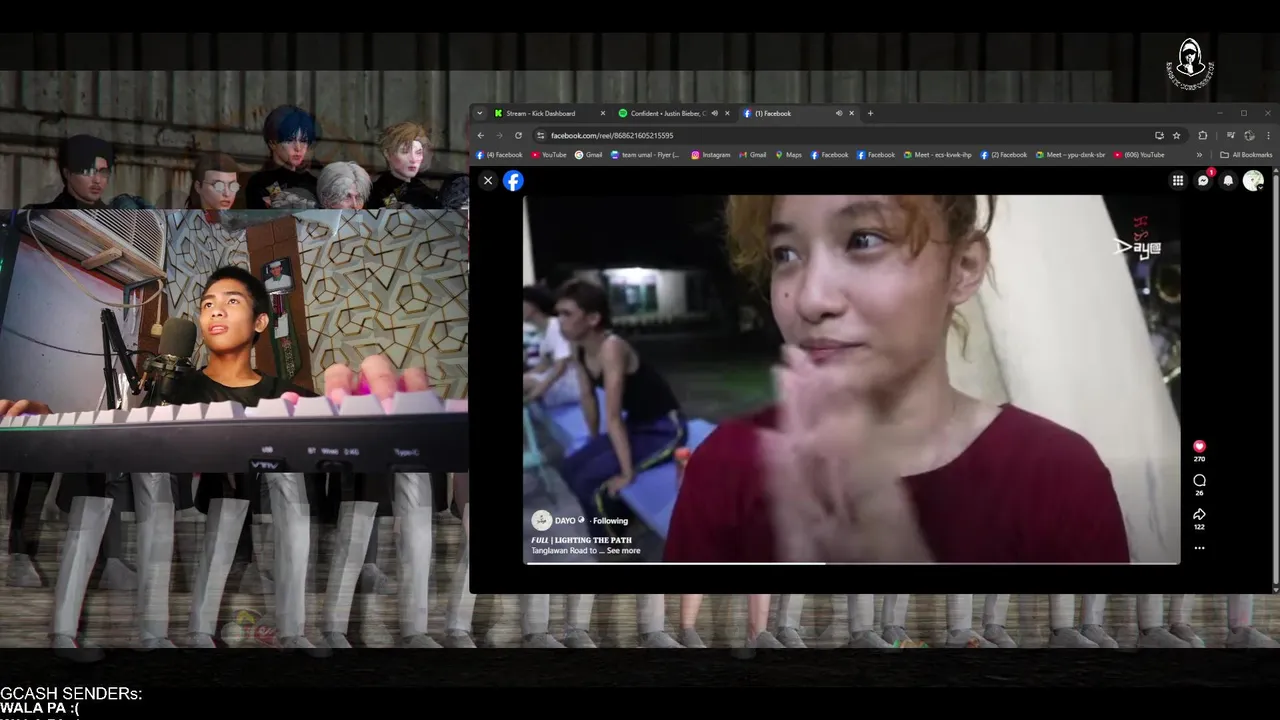Click the 'GCASH SENDERs:' overlay text

tap(71, 694)
